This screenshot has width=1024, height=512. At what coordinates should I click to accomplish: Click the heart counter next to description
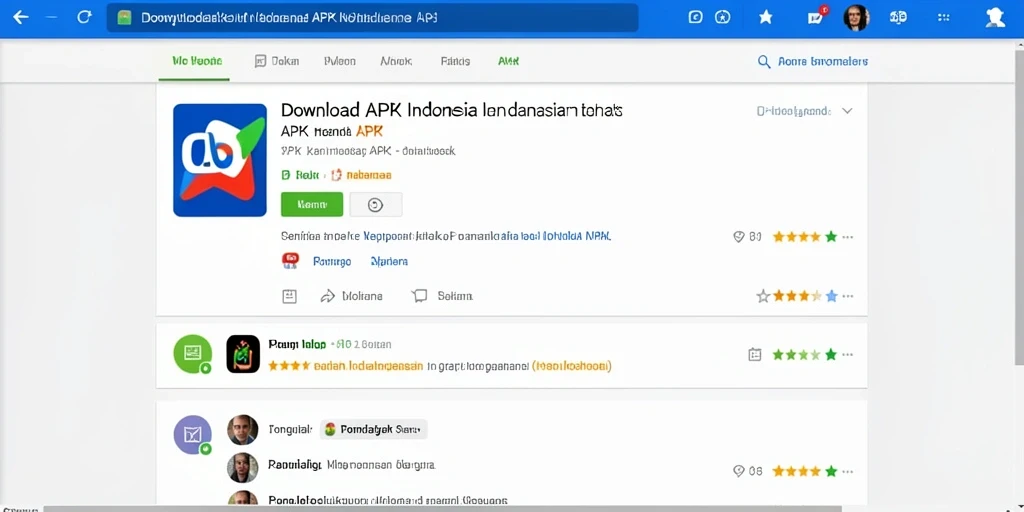747,236
